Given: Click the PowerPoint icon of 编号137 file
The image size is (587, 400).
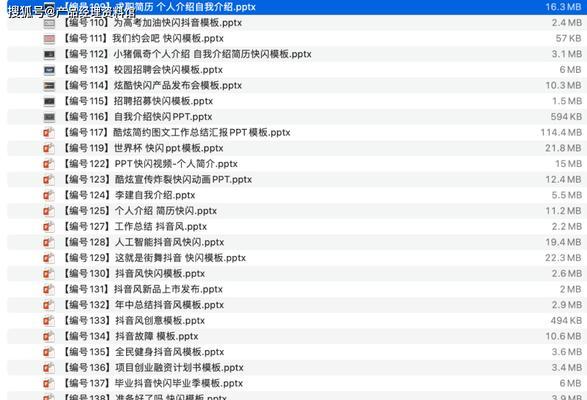Looking at the screenshot, I should click(49, 384).
